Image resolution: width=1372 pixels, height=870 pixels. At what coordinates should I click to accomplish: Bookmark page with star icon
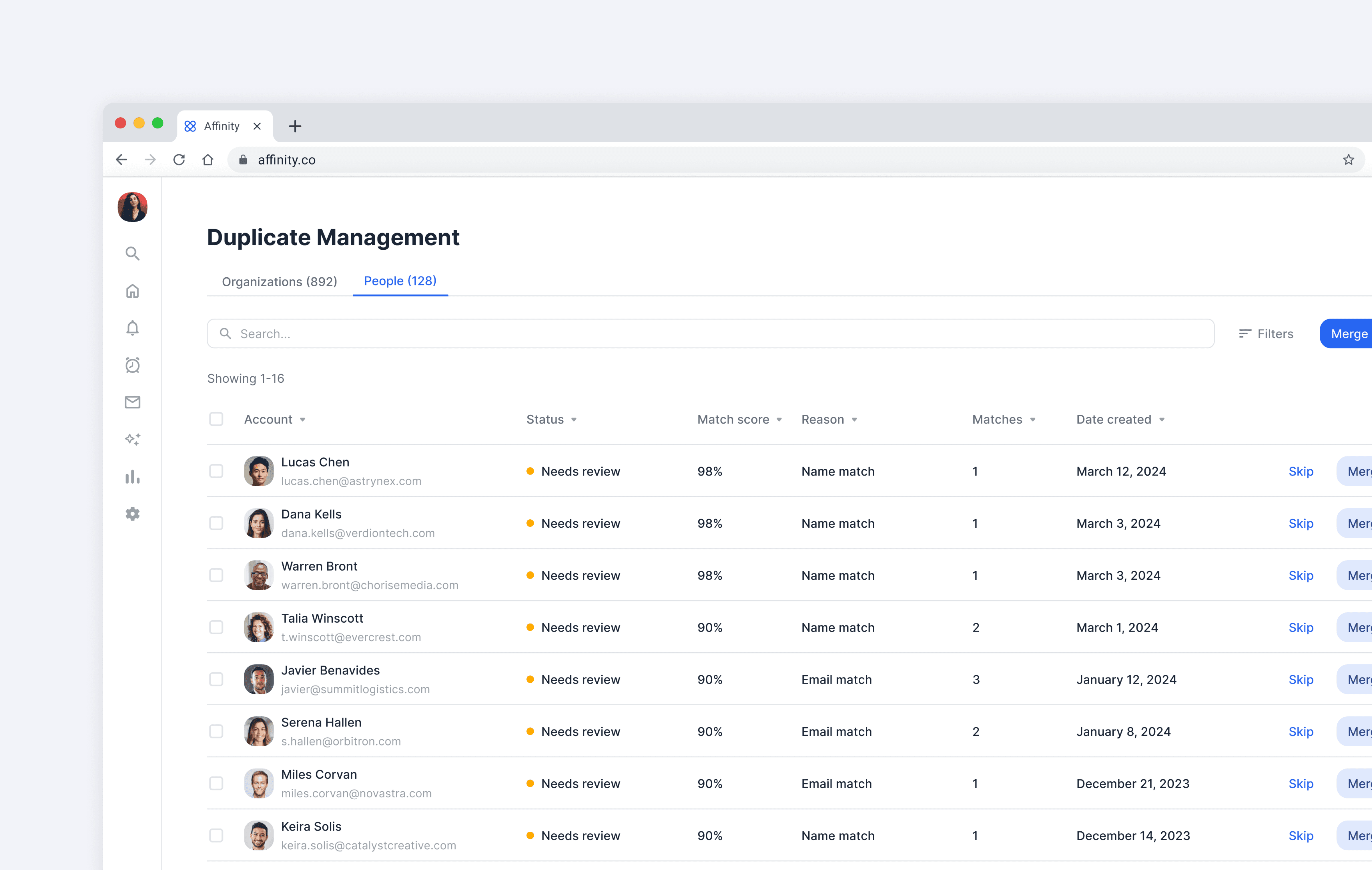(x=1348, y=160)
